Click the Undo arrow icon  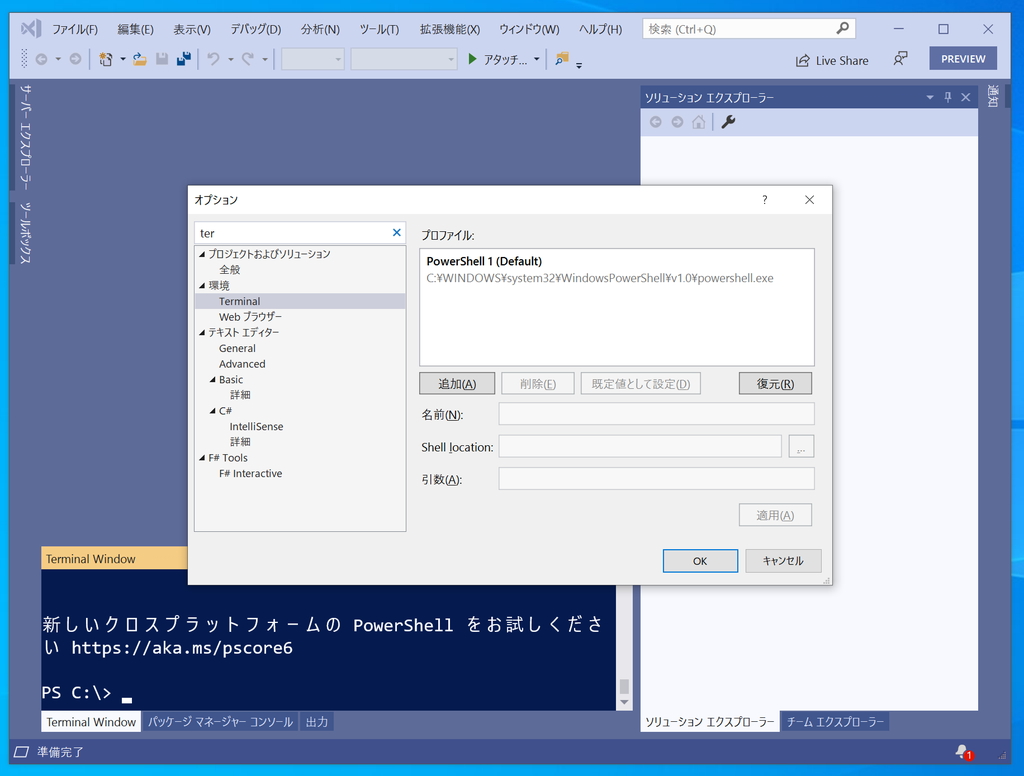click(x=212, y=58)
